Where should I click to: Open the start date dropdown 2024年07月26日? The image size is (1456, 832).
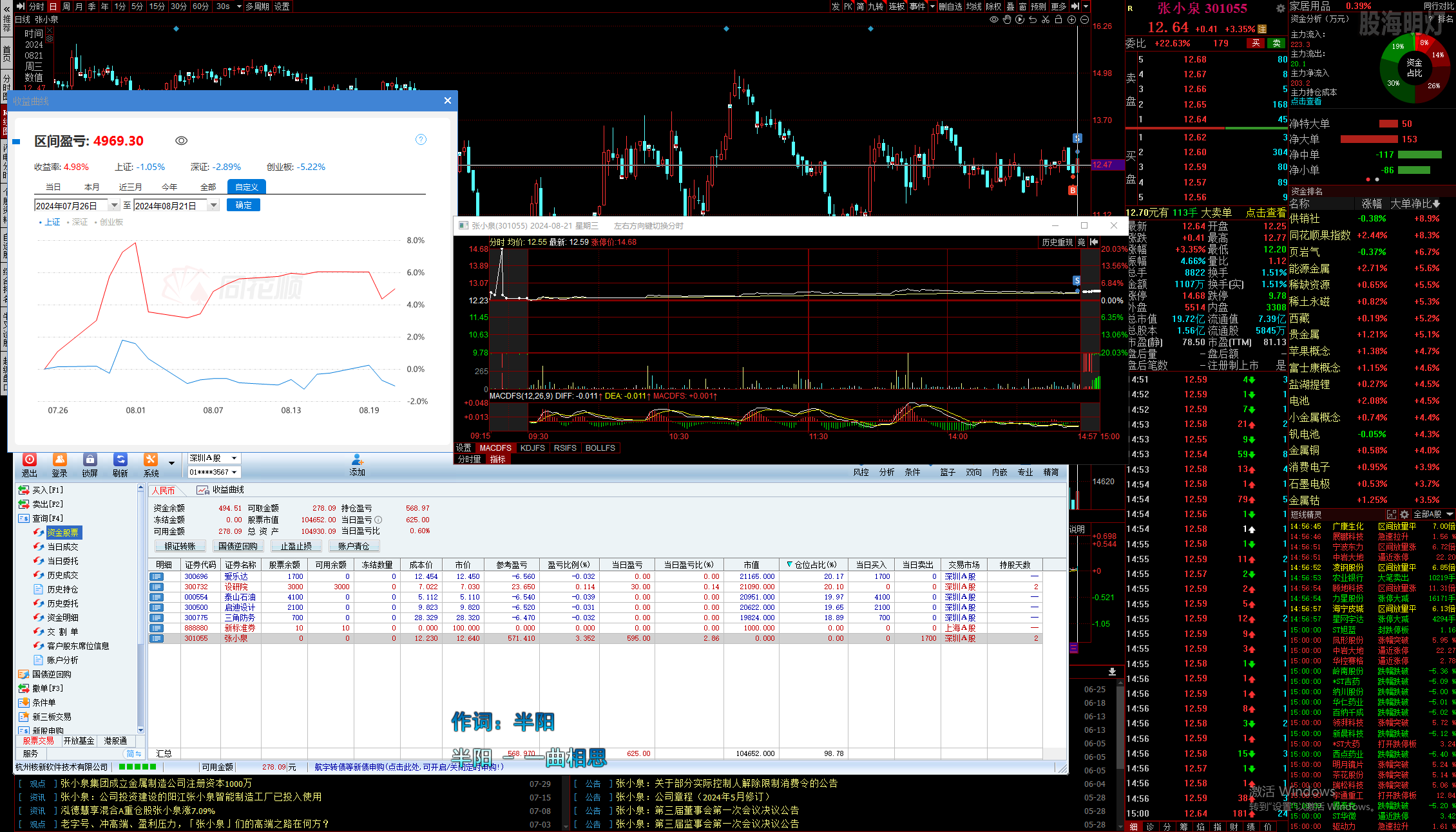coord(114,205)
